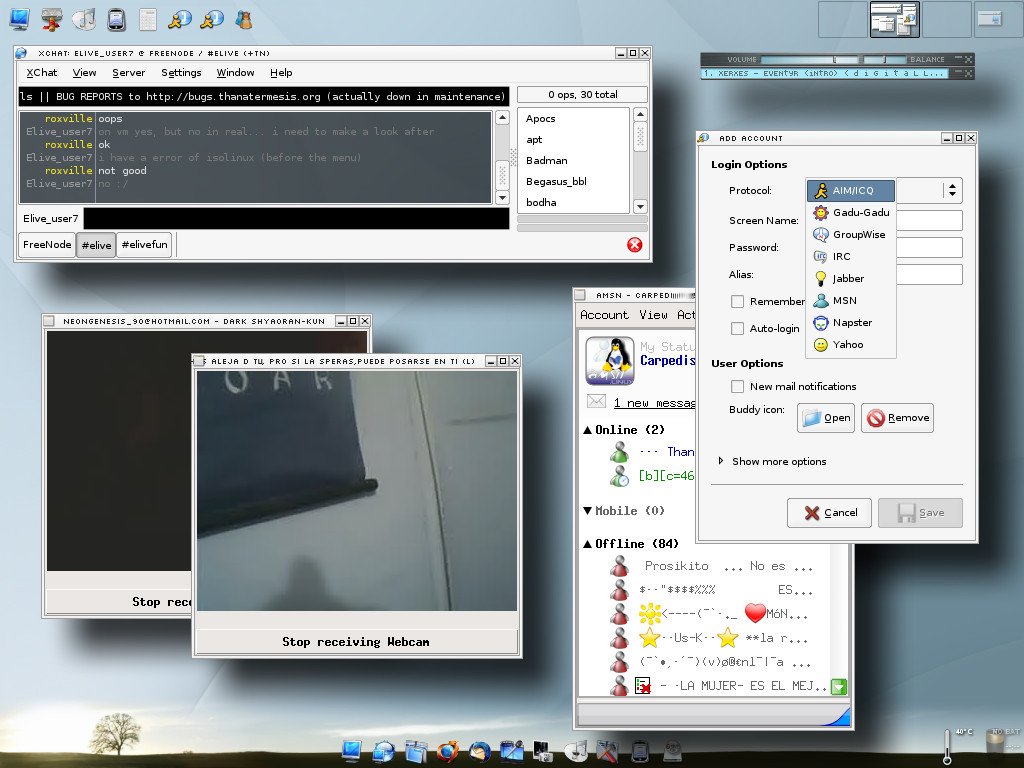Open the globe network icon in bottom dock
1024x768 pixels.
coord(383,751)
